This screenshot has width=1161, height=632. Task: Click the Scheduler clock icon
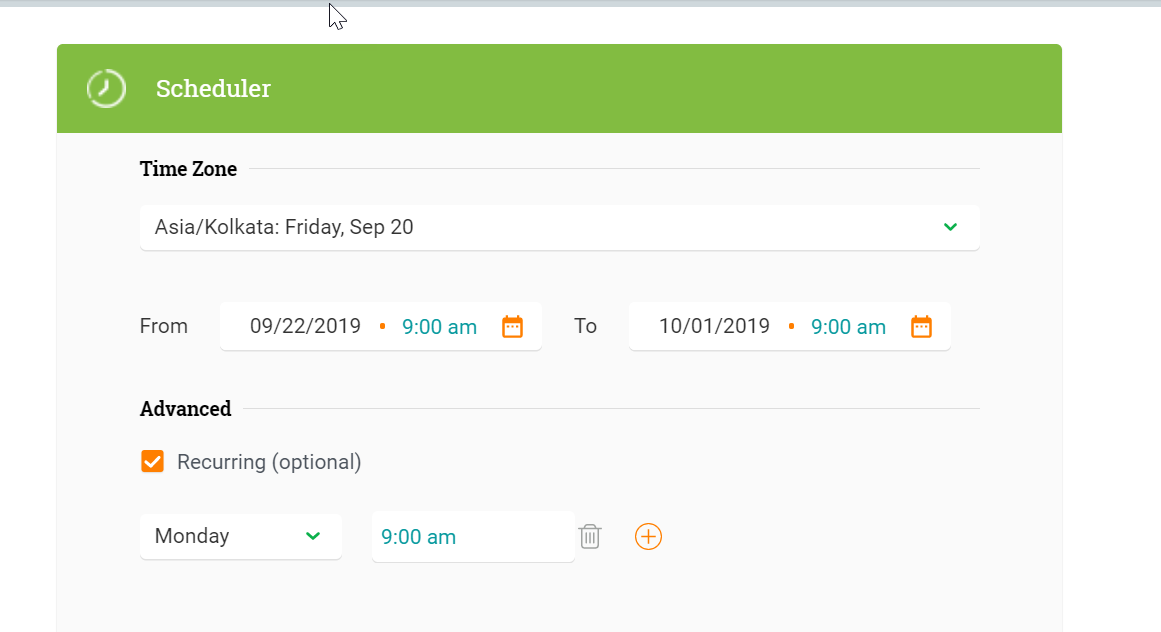click(x=106, y=89)
